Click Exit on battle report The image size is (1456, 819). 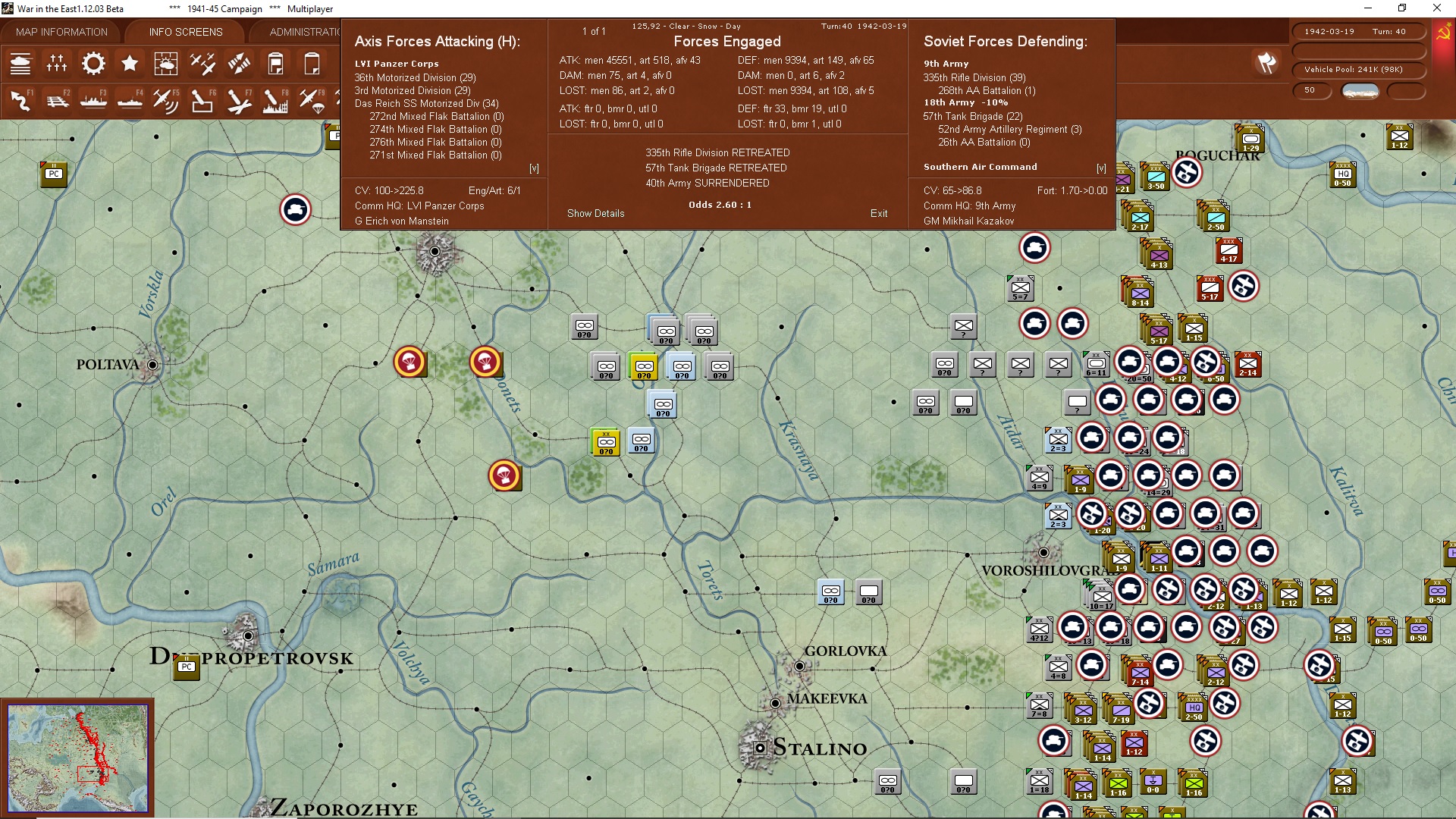pyautogui.click(x=879, y=213)
